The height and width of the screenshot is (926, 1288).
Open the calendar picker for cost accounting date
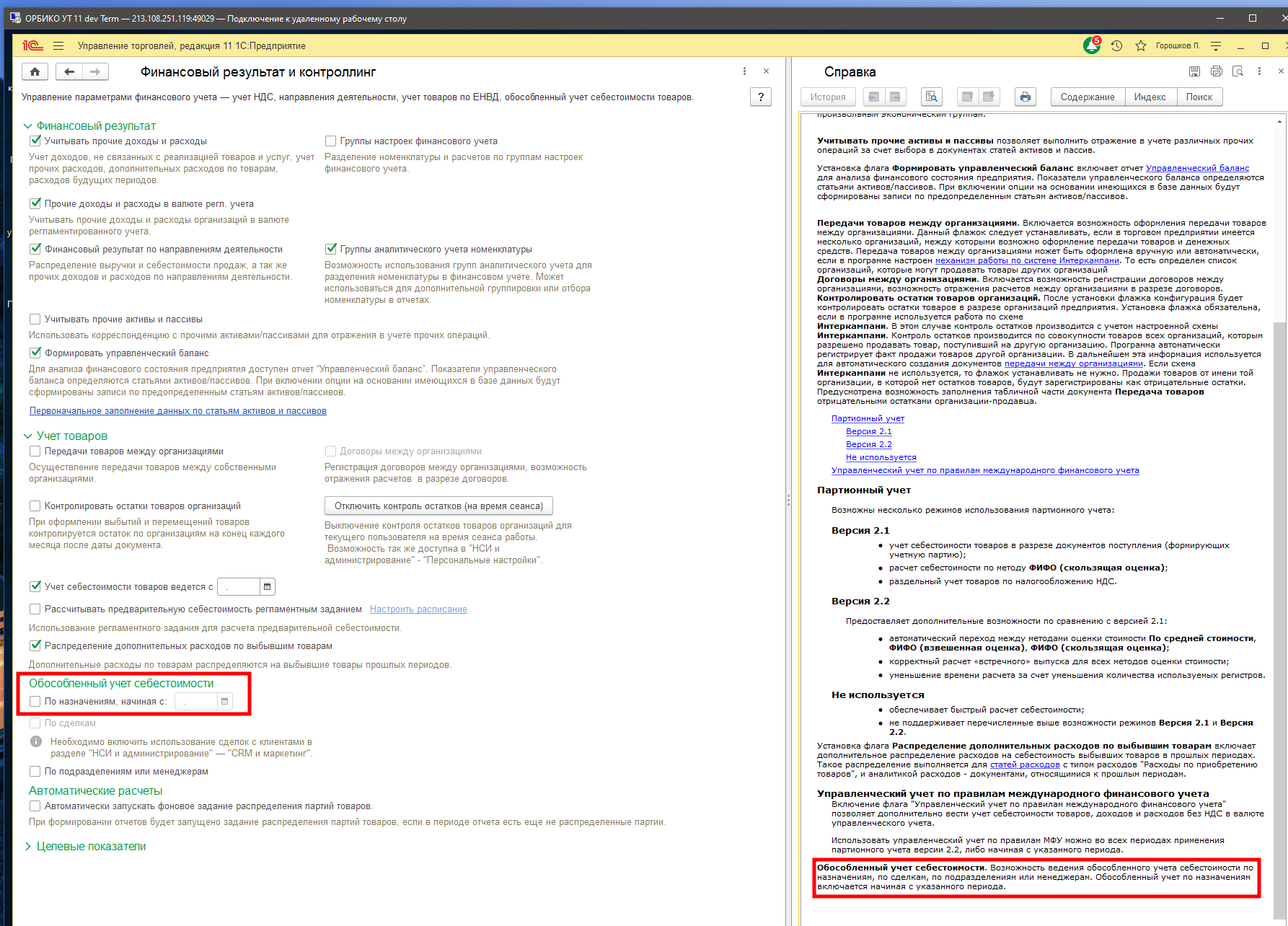(x=267, y=586)
